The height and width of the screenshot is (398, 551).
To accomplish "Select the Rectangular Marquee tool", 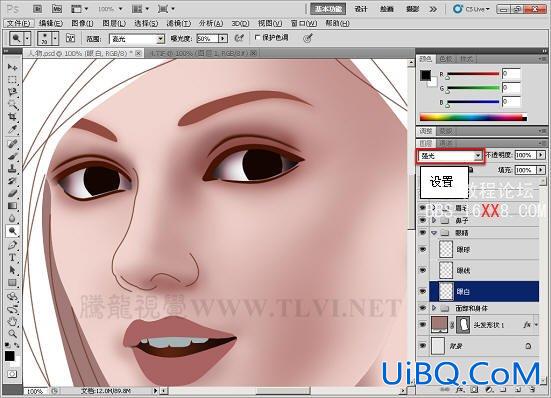I will [12, 79].
